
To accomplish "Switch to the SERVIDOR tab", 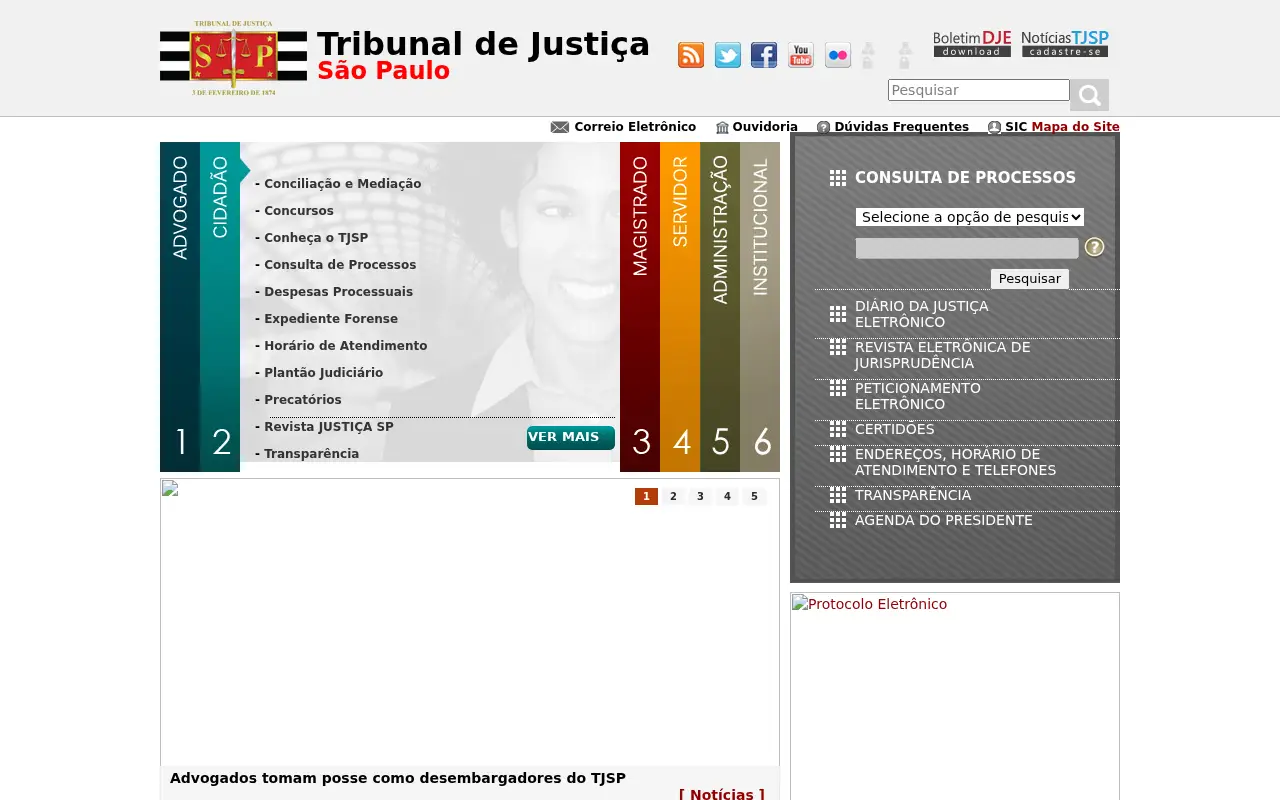I will coord(680,307).
